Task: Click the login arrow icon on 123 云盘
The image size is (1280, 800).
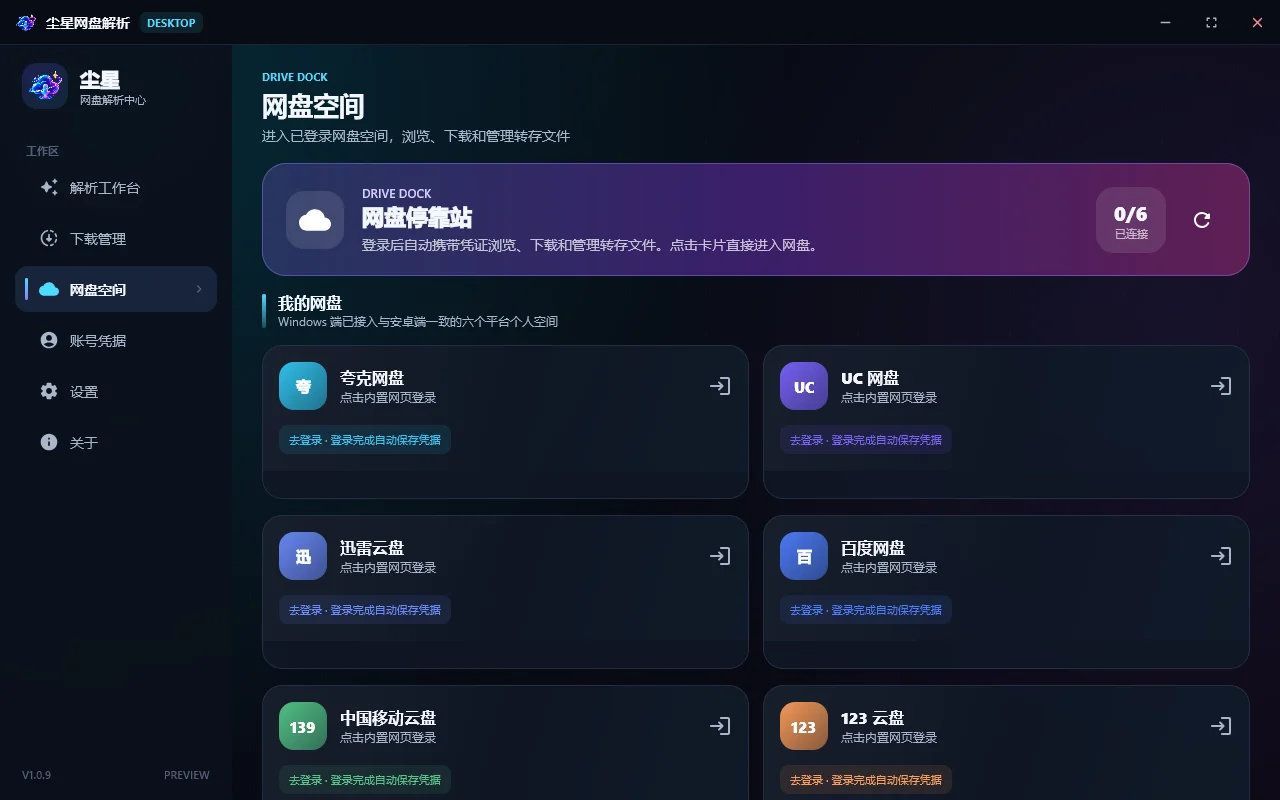Action: pyautogui.click(x=1221, y=726)
